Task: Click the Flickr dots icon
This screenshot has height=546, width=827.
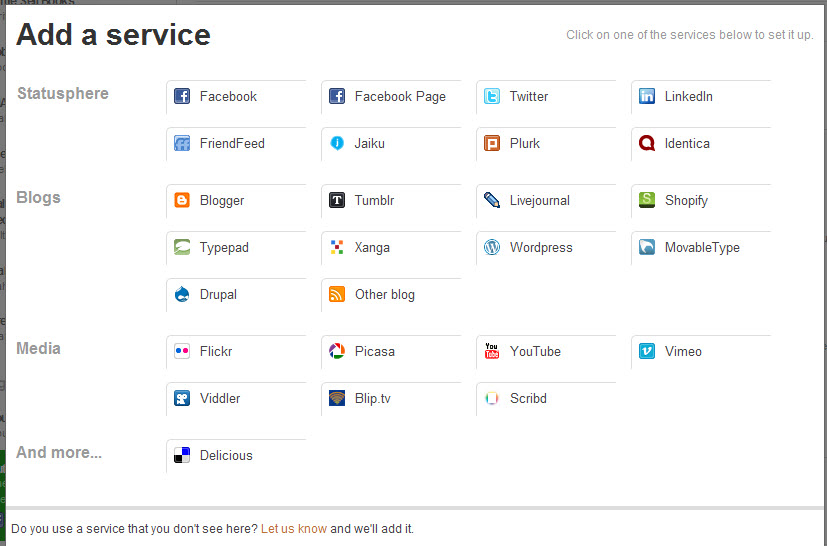Action: (x=182, y=351)
